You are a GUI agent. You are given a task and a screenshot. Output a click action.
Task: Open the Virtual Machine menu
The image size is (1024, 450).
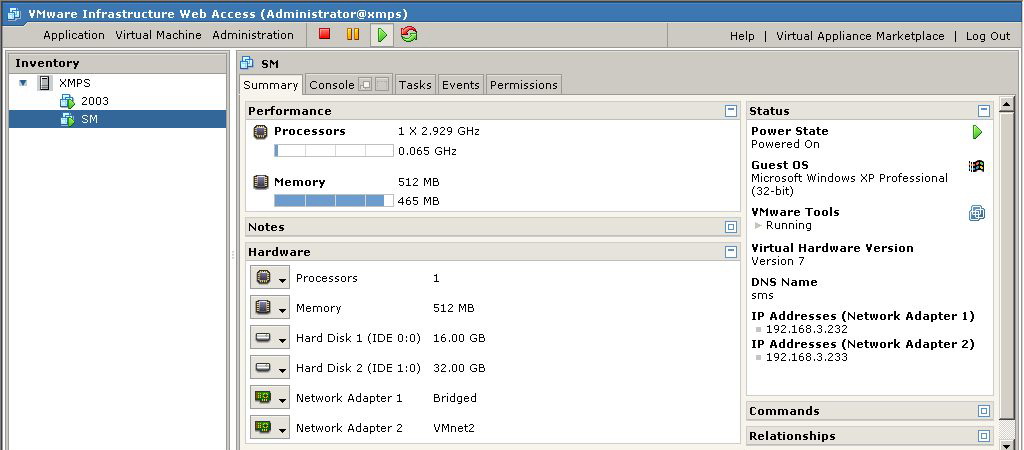159,35
